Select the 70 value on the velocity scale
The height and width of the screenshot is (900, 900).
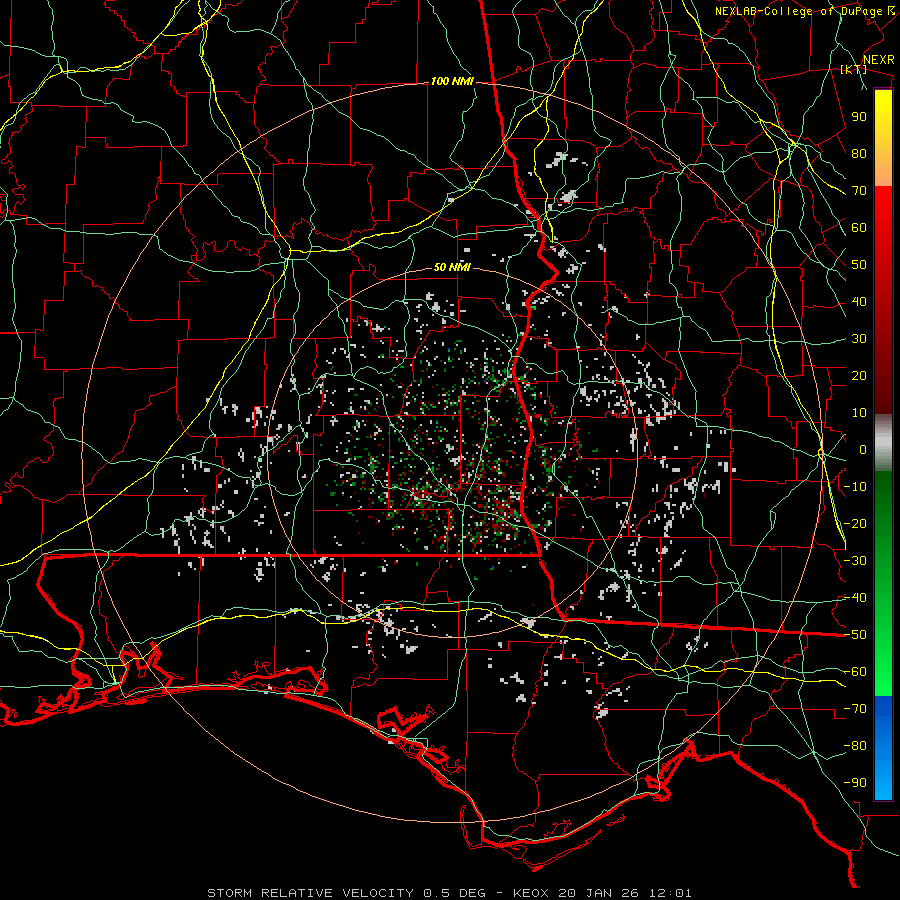859,191
